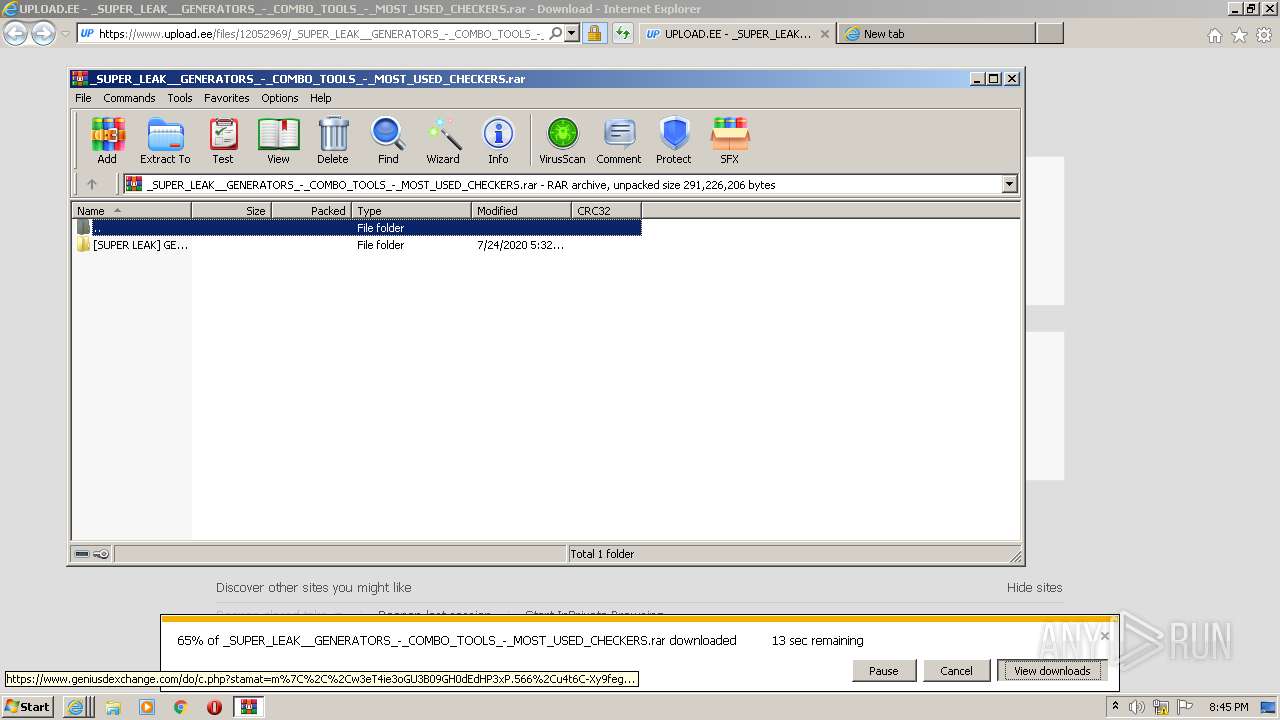
Task: Open the WinRAR File menu
Action: tap(83, 98)
